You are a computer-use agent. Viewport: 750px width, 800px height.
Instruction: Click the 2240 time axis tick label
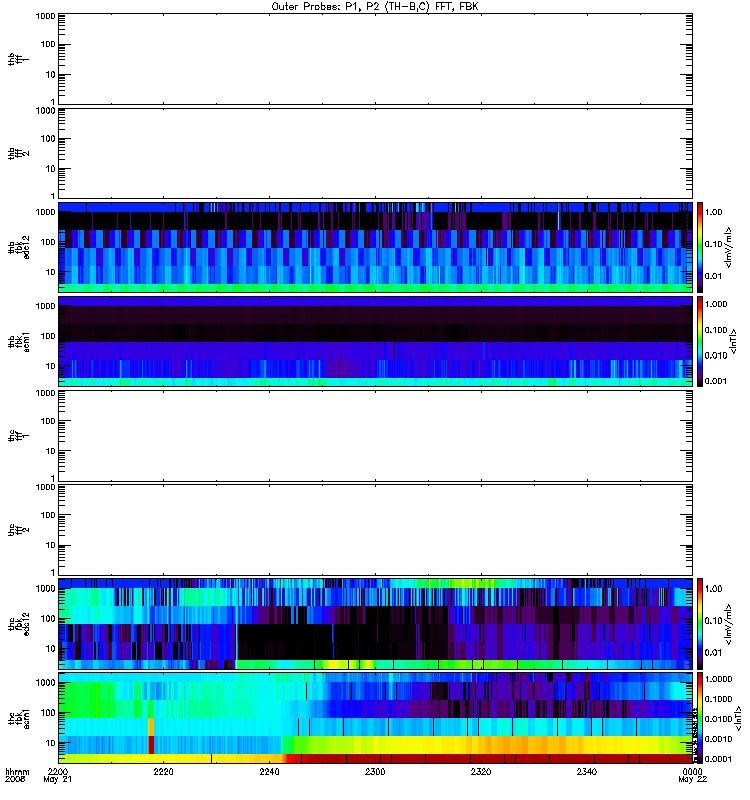270,773
